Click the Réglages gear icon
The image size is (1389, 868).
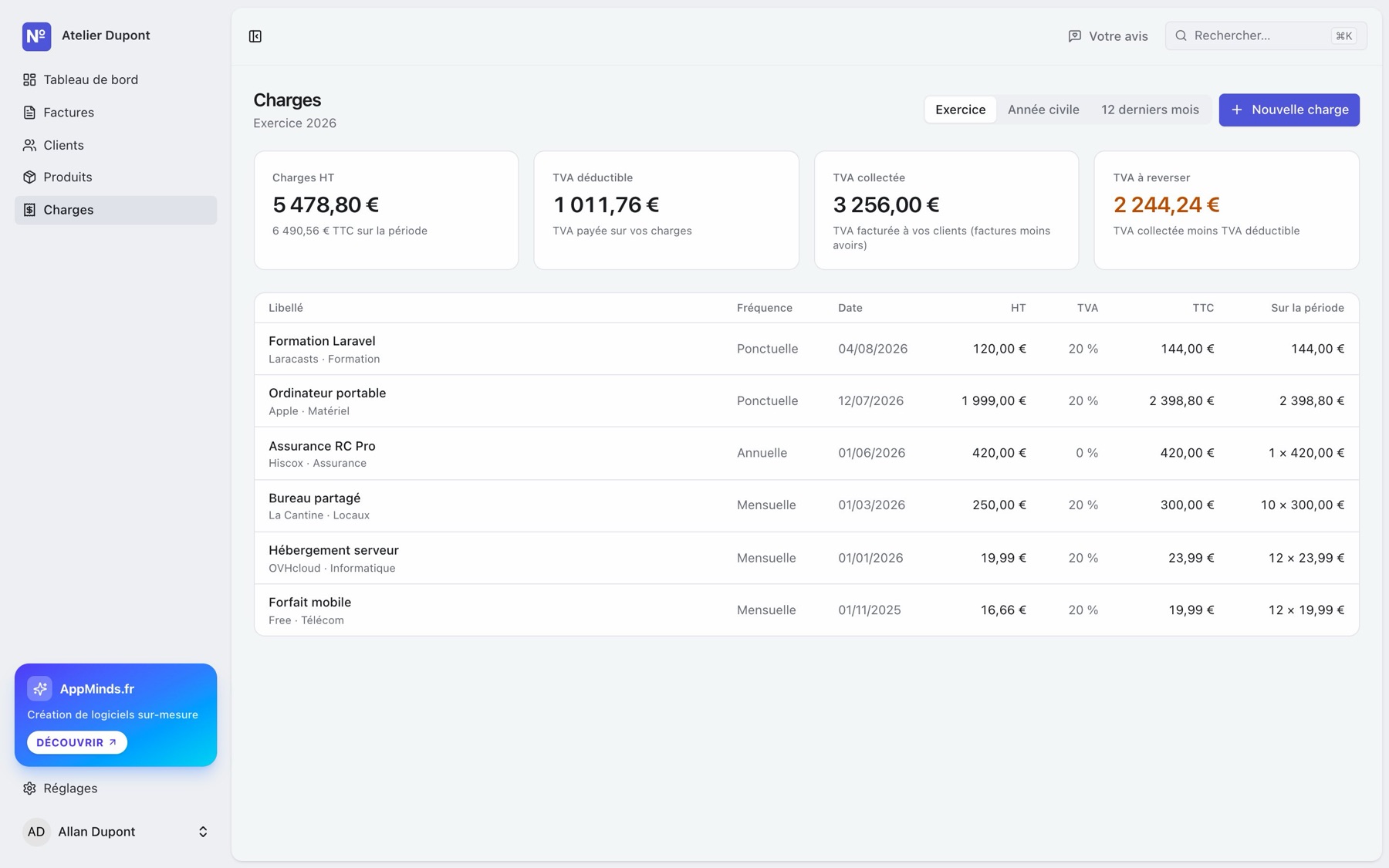[x=29, y=789]
